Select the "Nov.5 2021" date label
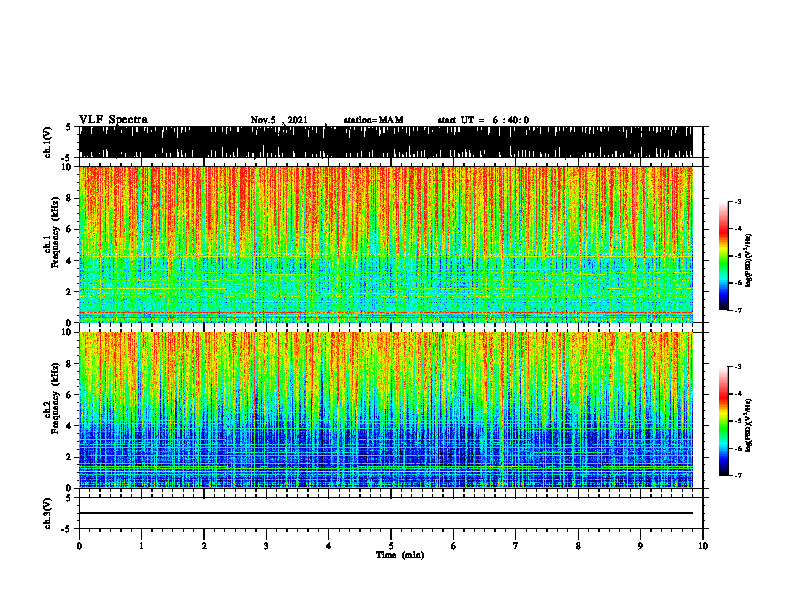This screenshot has width=792, height=612. (x=279, y=120)
